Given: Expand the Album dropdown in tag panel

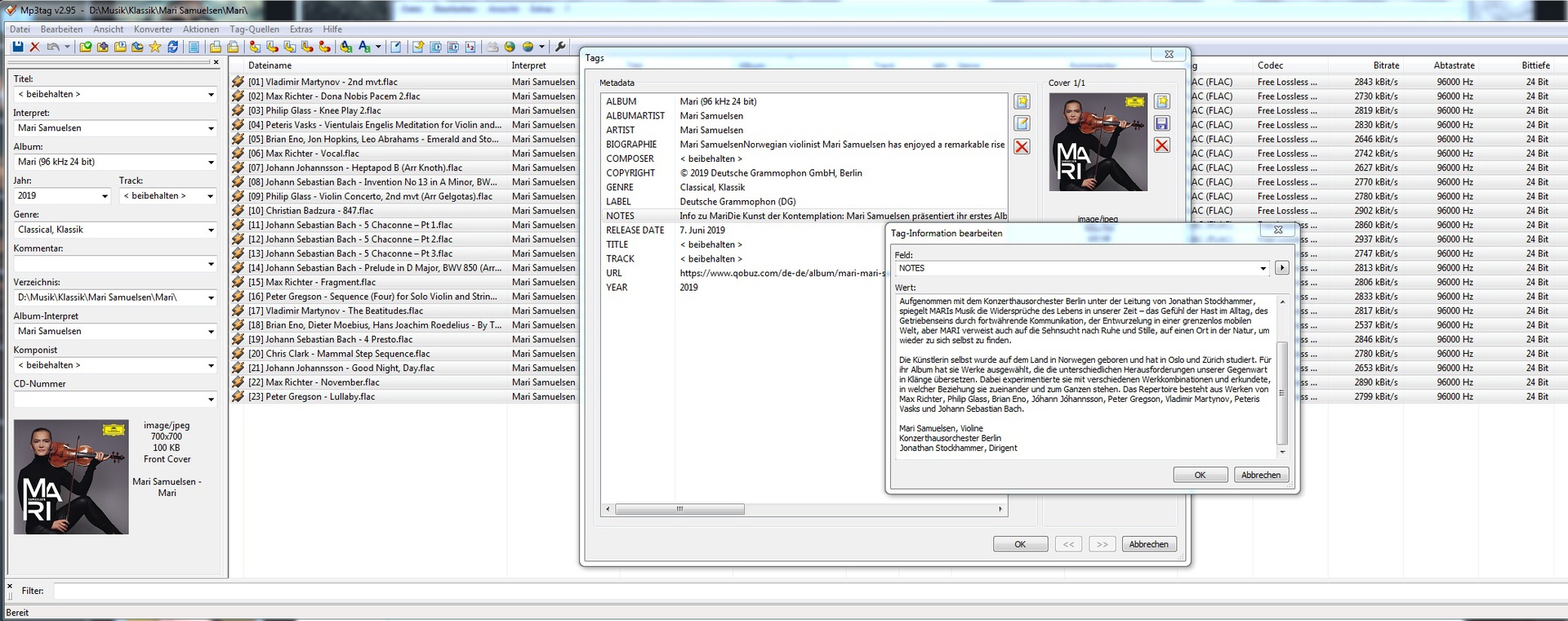Looking at the screenshot, I should click(x=211, y=163).
